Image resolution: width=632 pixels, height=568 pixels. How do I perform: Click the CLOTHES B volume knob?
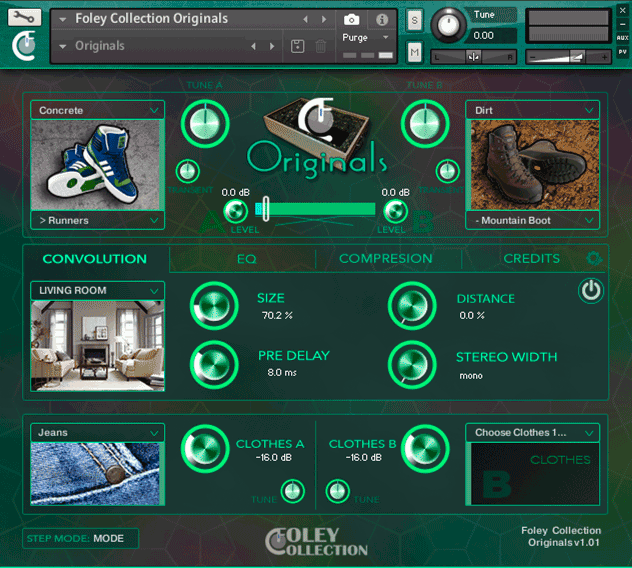(x=425, y=448)
